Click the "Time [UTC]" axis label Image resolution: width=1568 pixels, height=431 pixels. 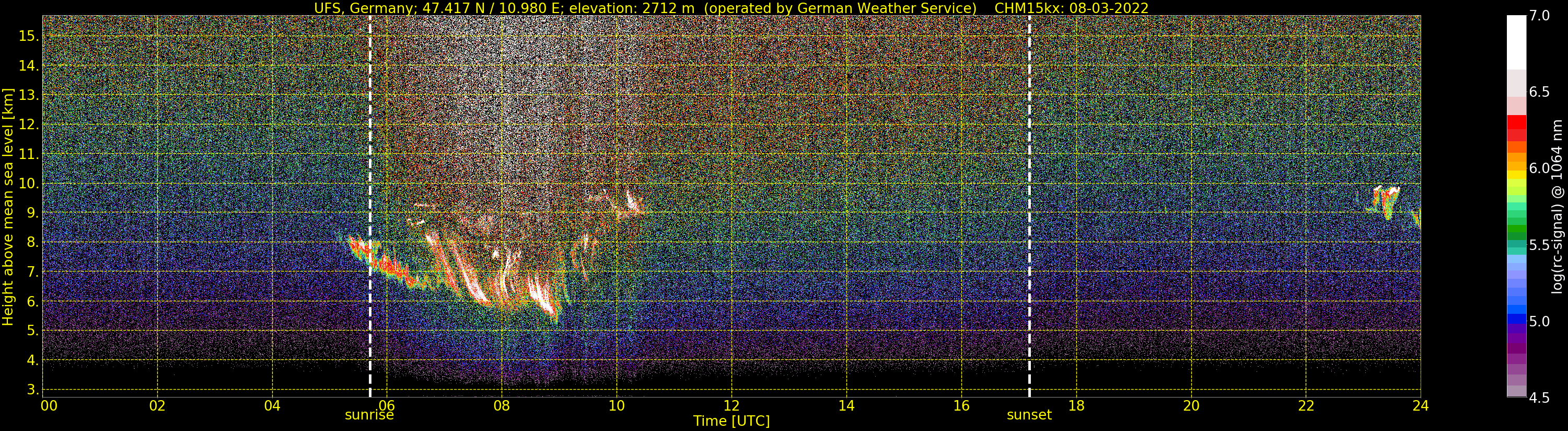(731, 421)
